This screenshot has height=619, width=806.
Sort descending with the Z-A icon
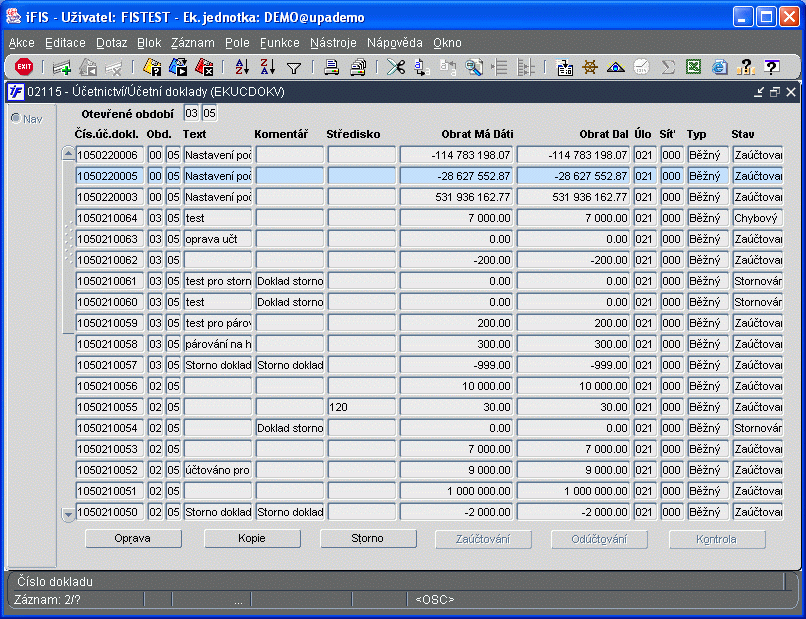point(268,67)
